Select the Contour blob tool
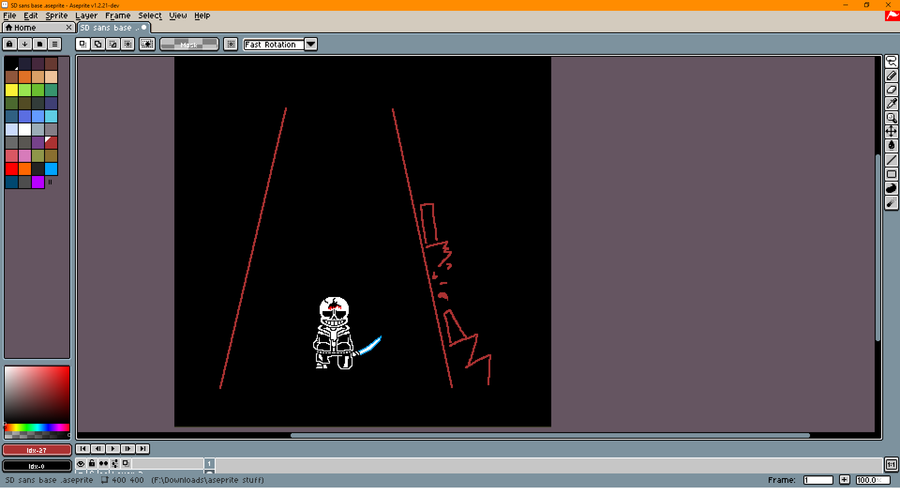The image size is (900, 488). [x=891, y=188]
